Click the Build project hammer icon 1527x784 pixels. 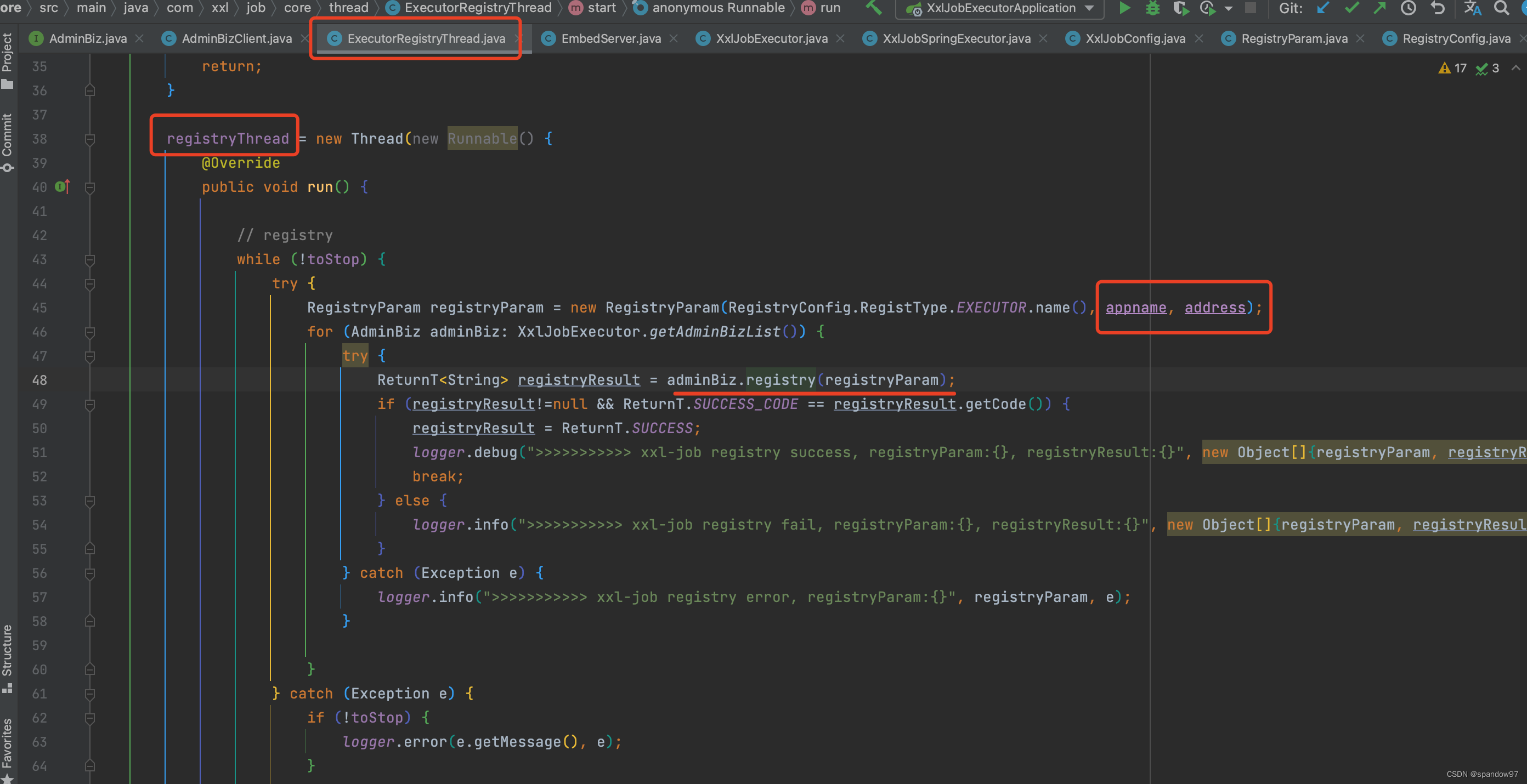[x=873, y=8]
